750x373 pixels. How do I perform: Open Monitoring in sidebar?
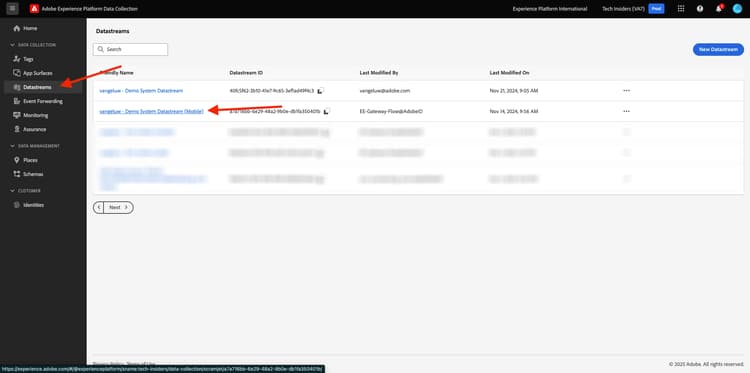pyautogui.click(x=35, y=115)
